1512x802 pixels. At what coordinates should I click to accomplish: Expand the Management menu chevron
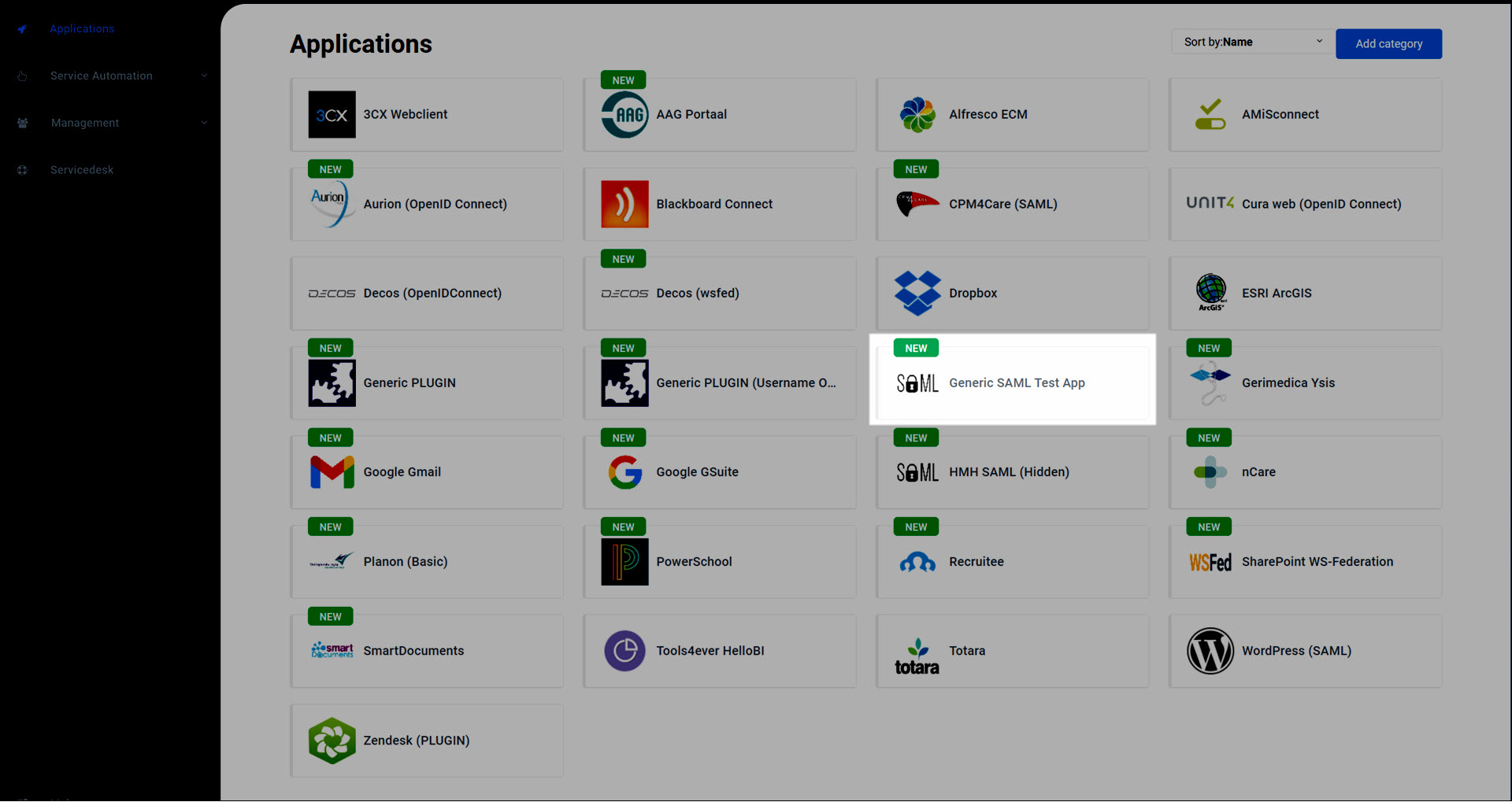pos(204,123)
